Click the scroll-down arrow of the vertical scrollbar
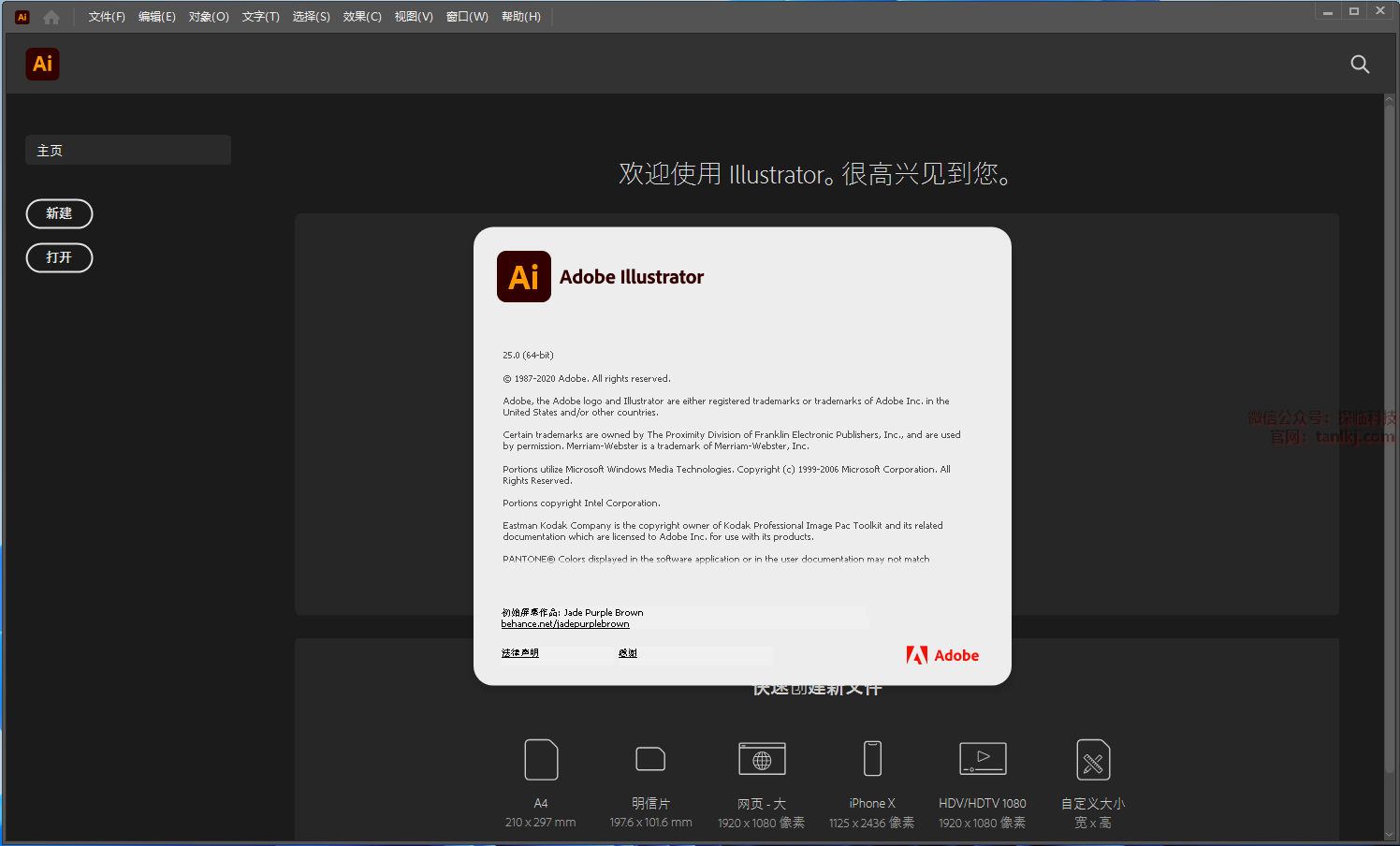Viewport: 1400px width, 846px height. 1390,834
